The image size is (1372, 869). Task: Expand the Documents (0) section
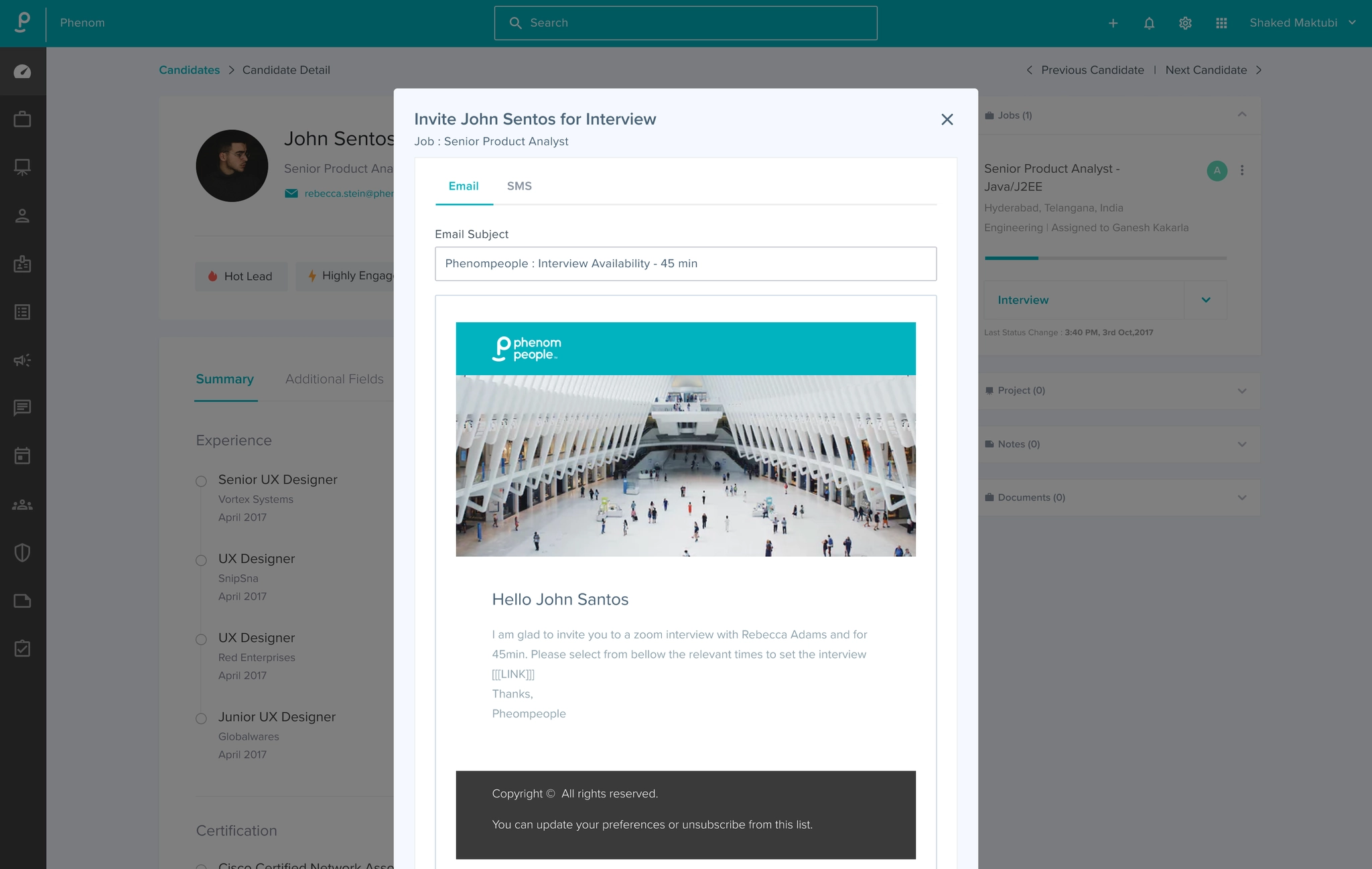(x=1242, y=498)
